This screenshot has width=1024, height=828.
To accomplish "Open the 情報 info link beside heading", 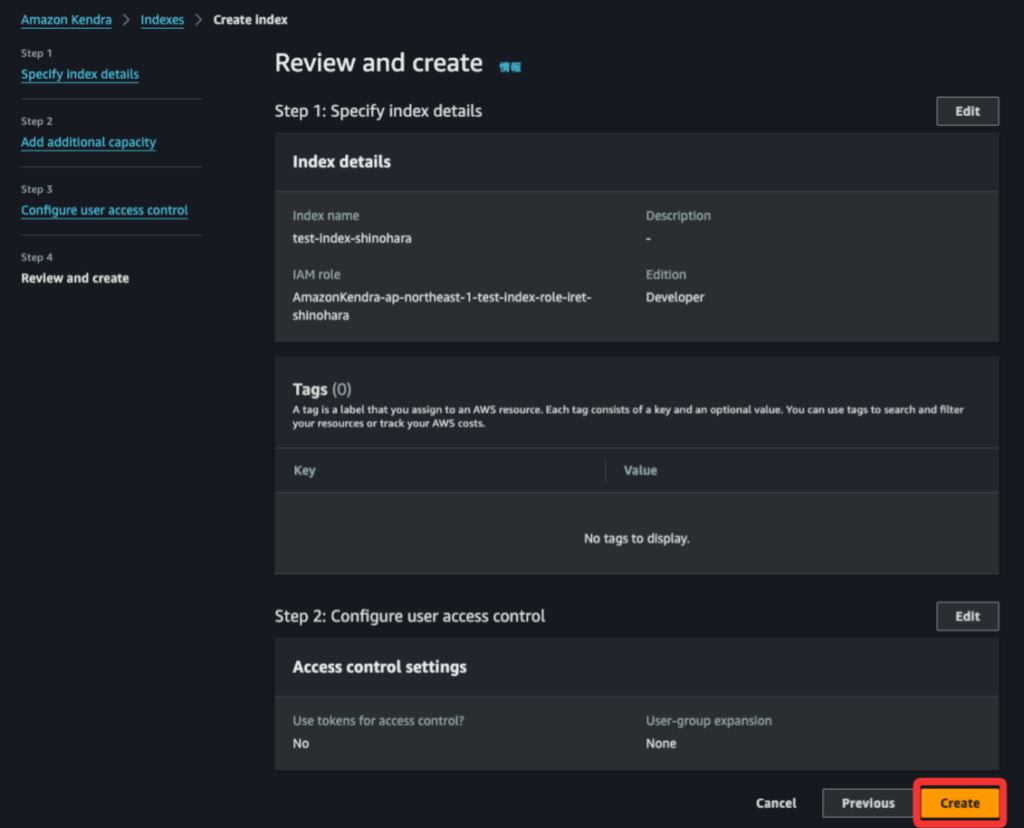I will pos(510,67).
